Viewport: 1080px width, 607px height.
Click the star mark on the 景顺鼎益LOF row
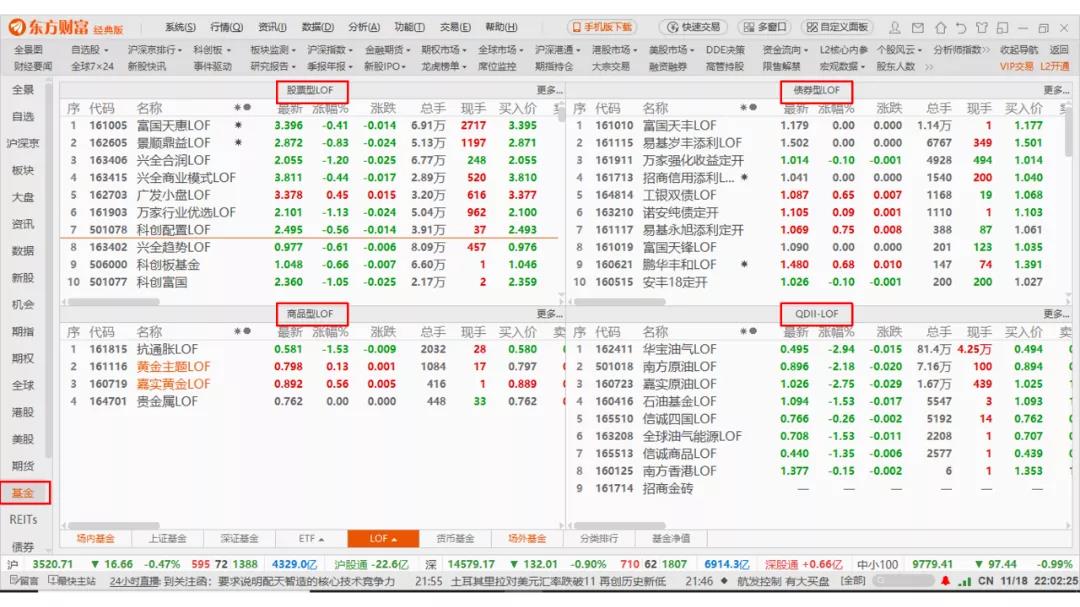238,143
